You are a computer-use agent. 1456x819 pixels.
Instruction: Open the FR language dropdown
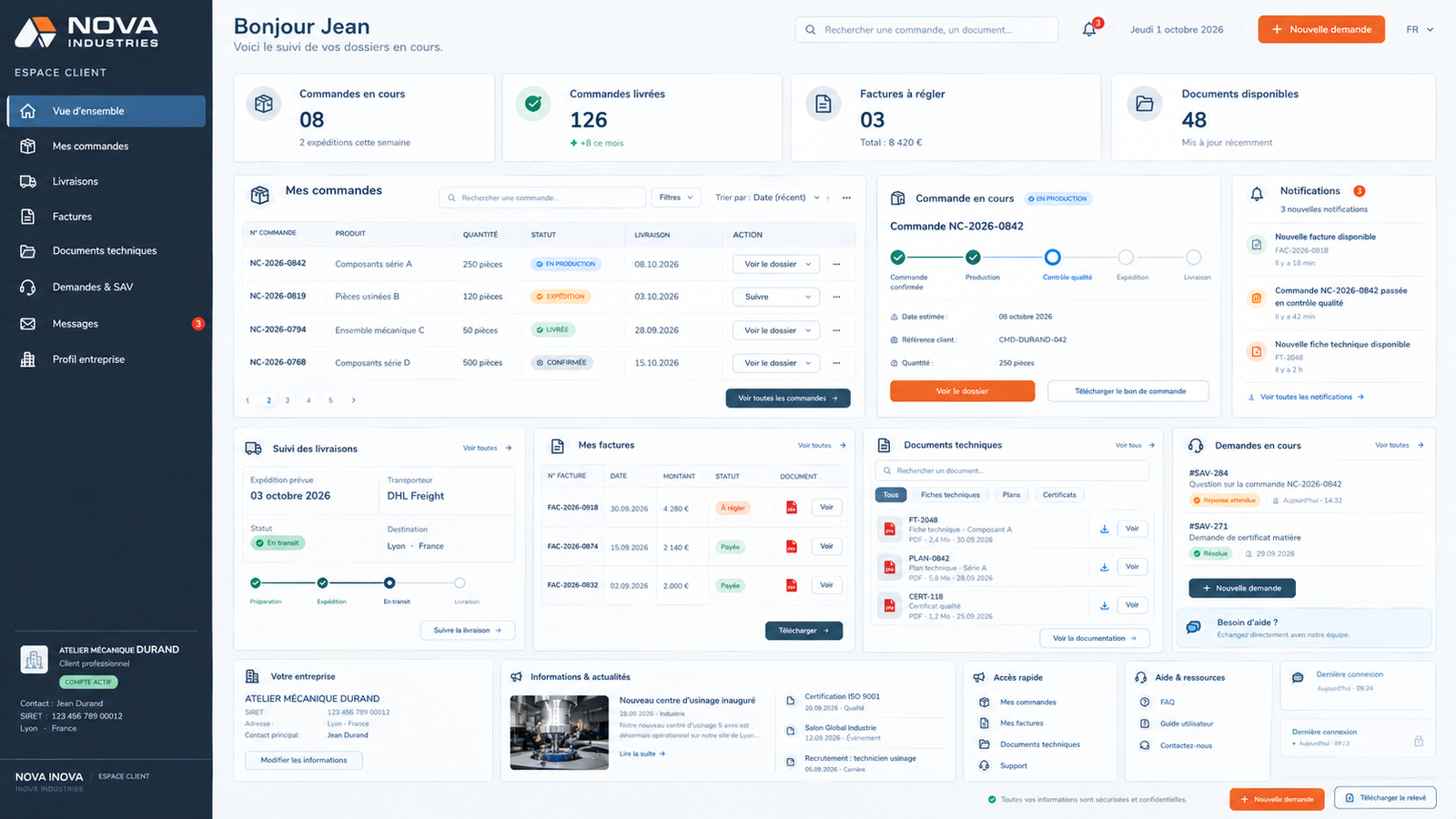tap(1420, 29)
